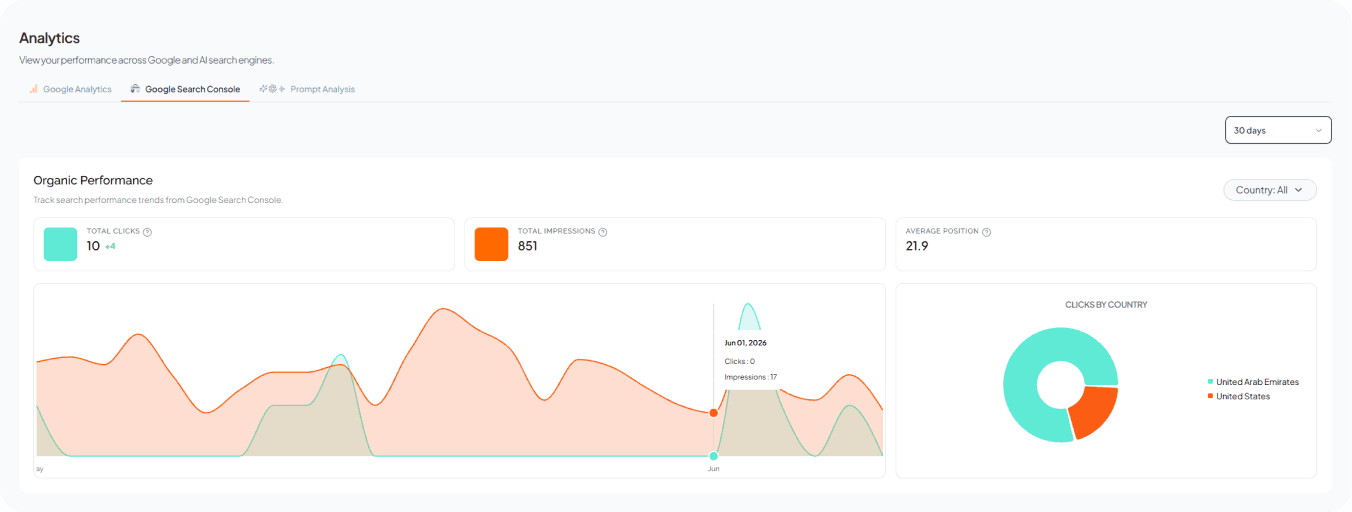Click the Total Impressions help icon
The height and width of the screenshot is (512, 1352).
[603, 232]
